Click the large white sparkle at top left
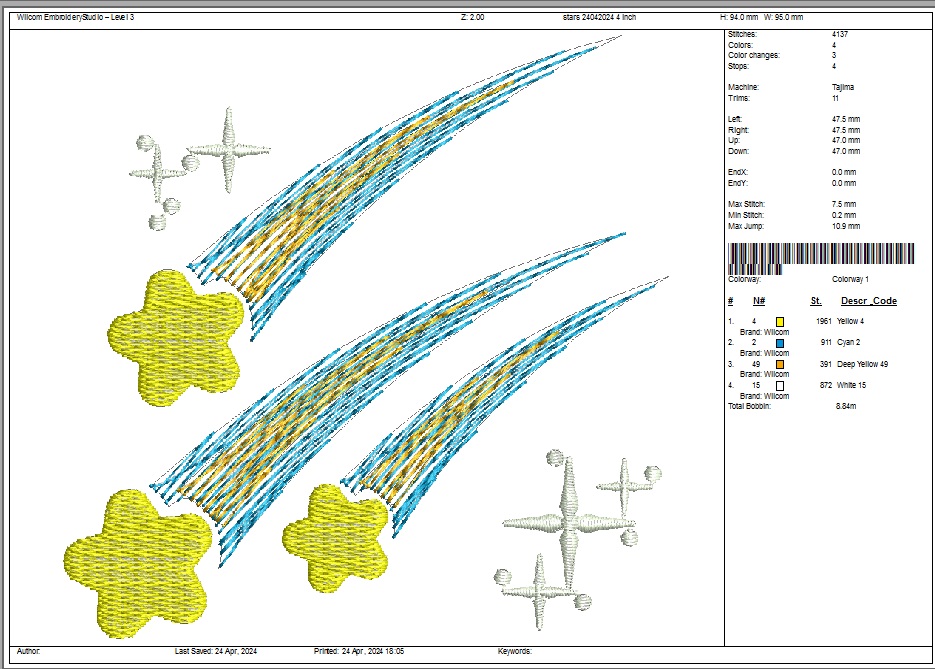 [x=229, y=150]
